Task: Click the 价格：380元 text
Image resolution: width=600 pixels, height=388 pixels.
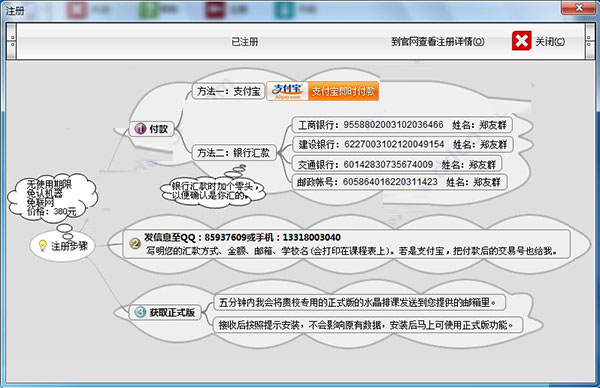Action: click(52, 211)
